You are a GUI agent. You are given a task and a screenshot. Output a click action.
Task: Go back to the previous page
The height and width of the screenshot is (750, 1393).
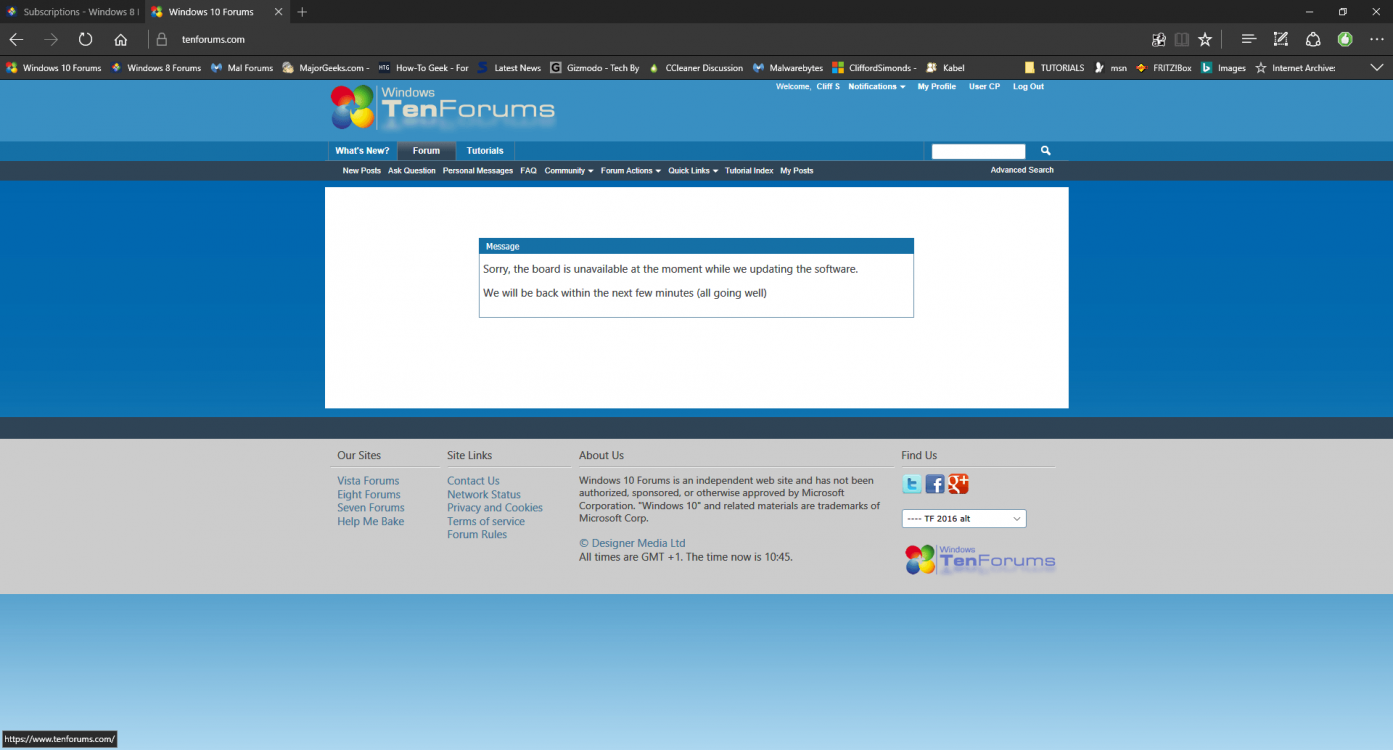coord(16,40)
